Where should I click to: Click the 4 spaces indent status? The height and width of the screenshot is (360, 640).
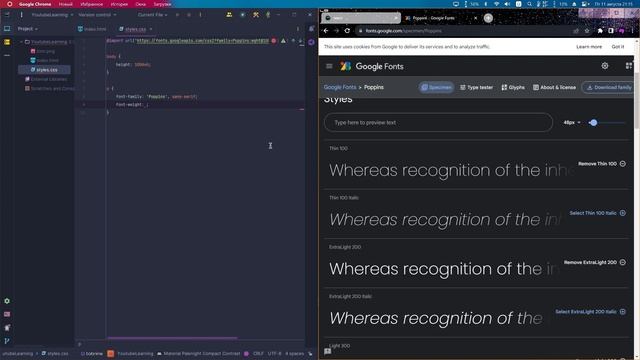(294, 353)
